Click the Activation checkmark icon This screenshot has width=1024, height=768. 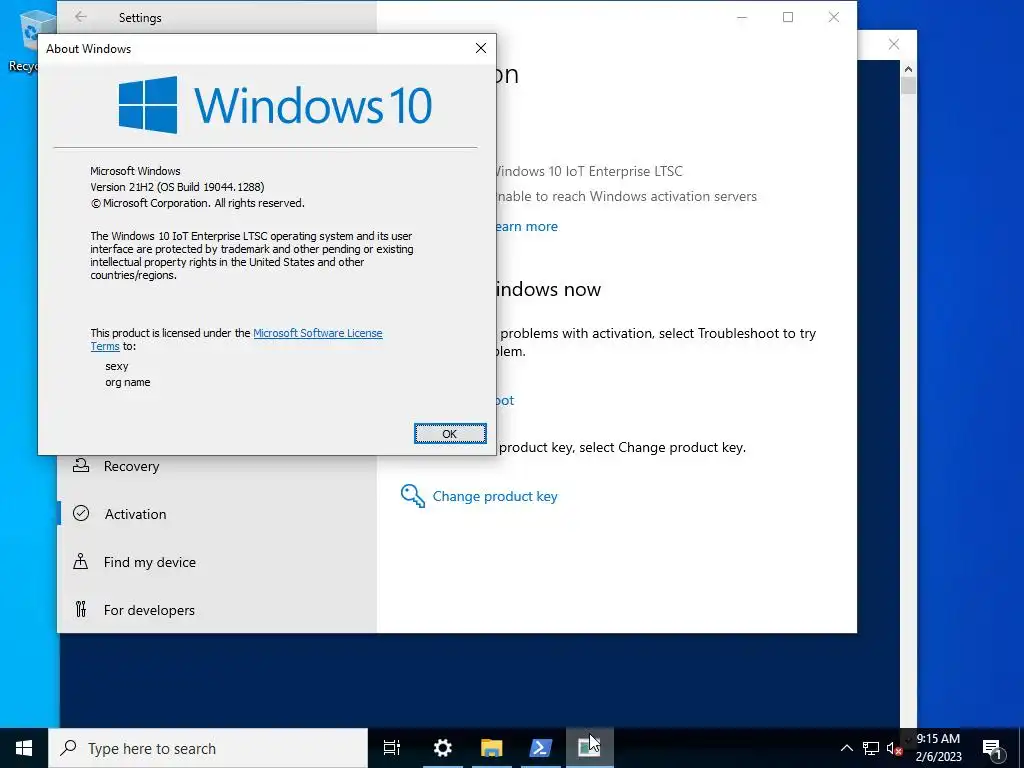click(81, 513)
